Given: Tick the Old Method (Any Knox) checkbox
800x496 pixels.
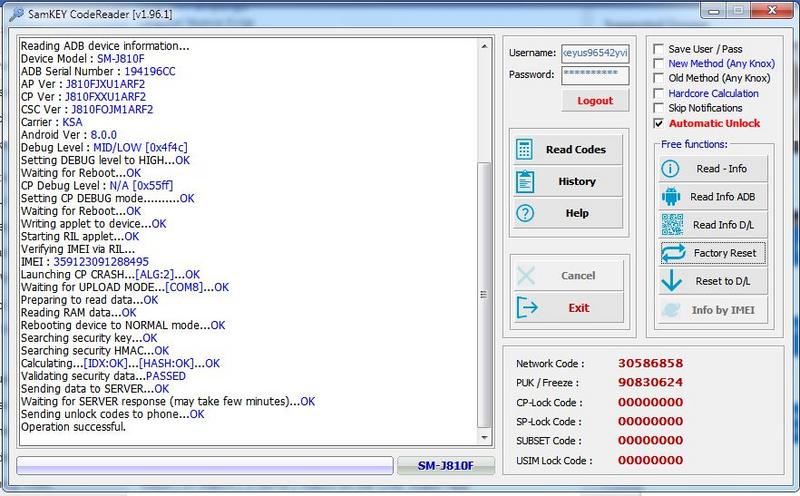Looking at the screenshot, I should 659,78.
